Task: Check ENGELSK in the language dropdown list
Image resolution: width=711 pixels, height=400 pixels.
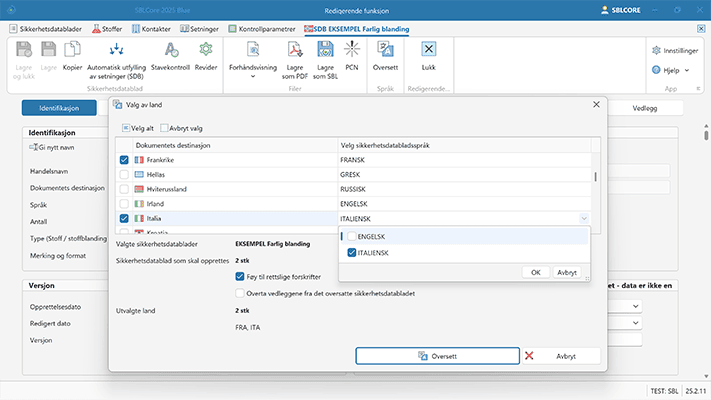Action: [353, 236]
